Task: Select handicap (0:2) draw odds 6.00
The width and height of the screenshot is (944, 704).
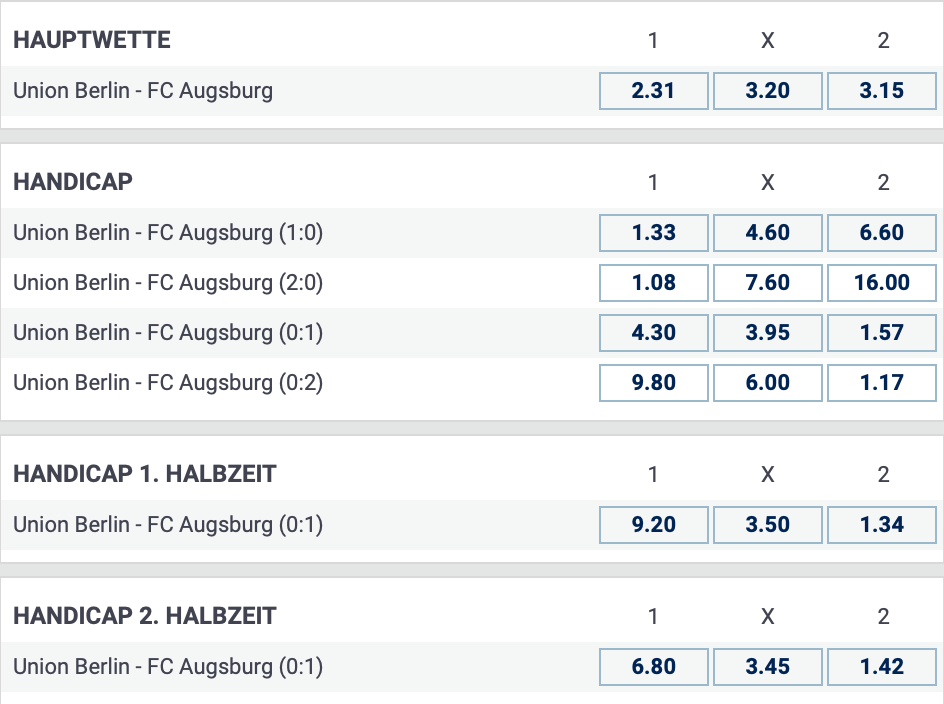Action: (x=768, y=383)
